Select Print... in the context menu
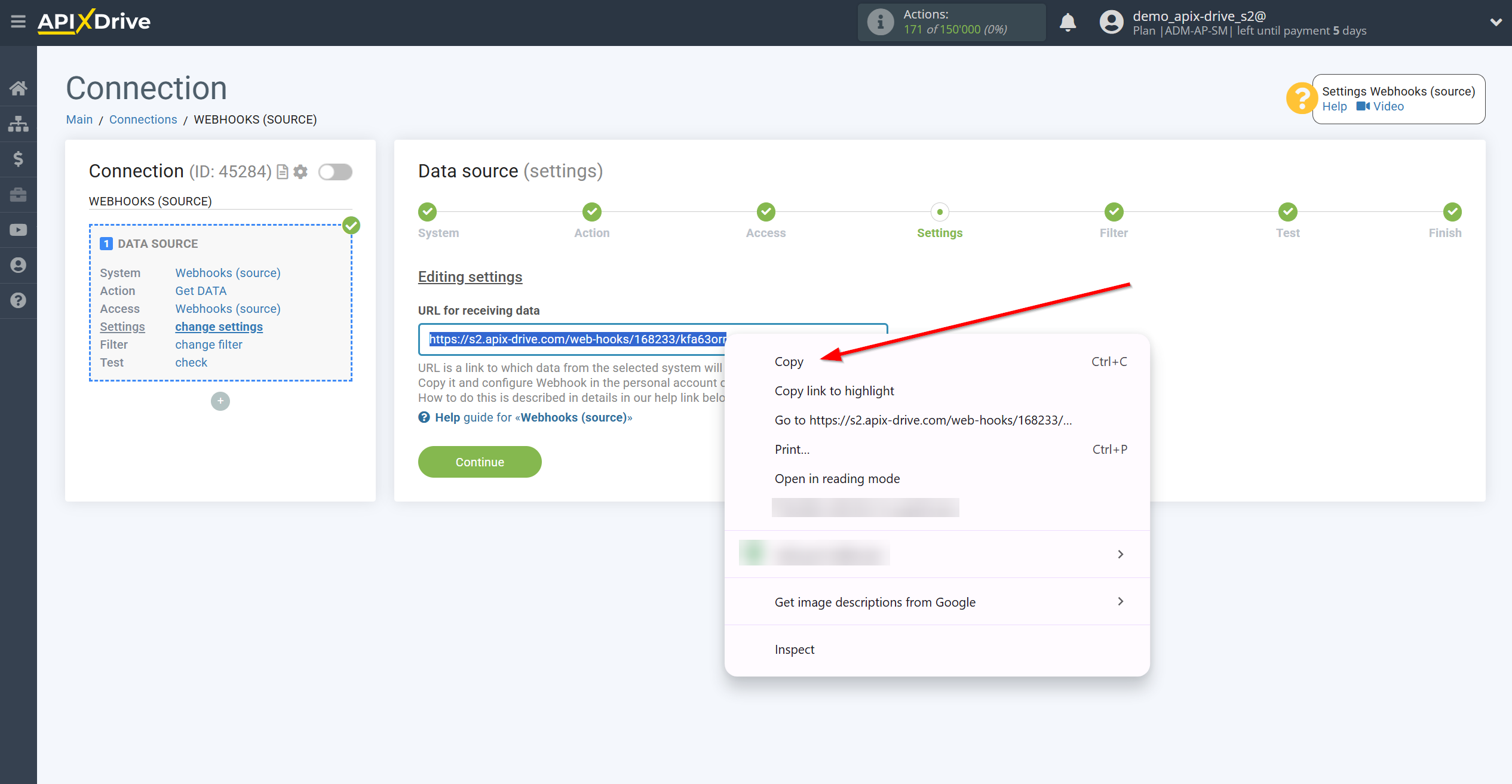1512x784 pixels. (x=937, y=450)
